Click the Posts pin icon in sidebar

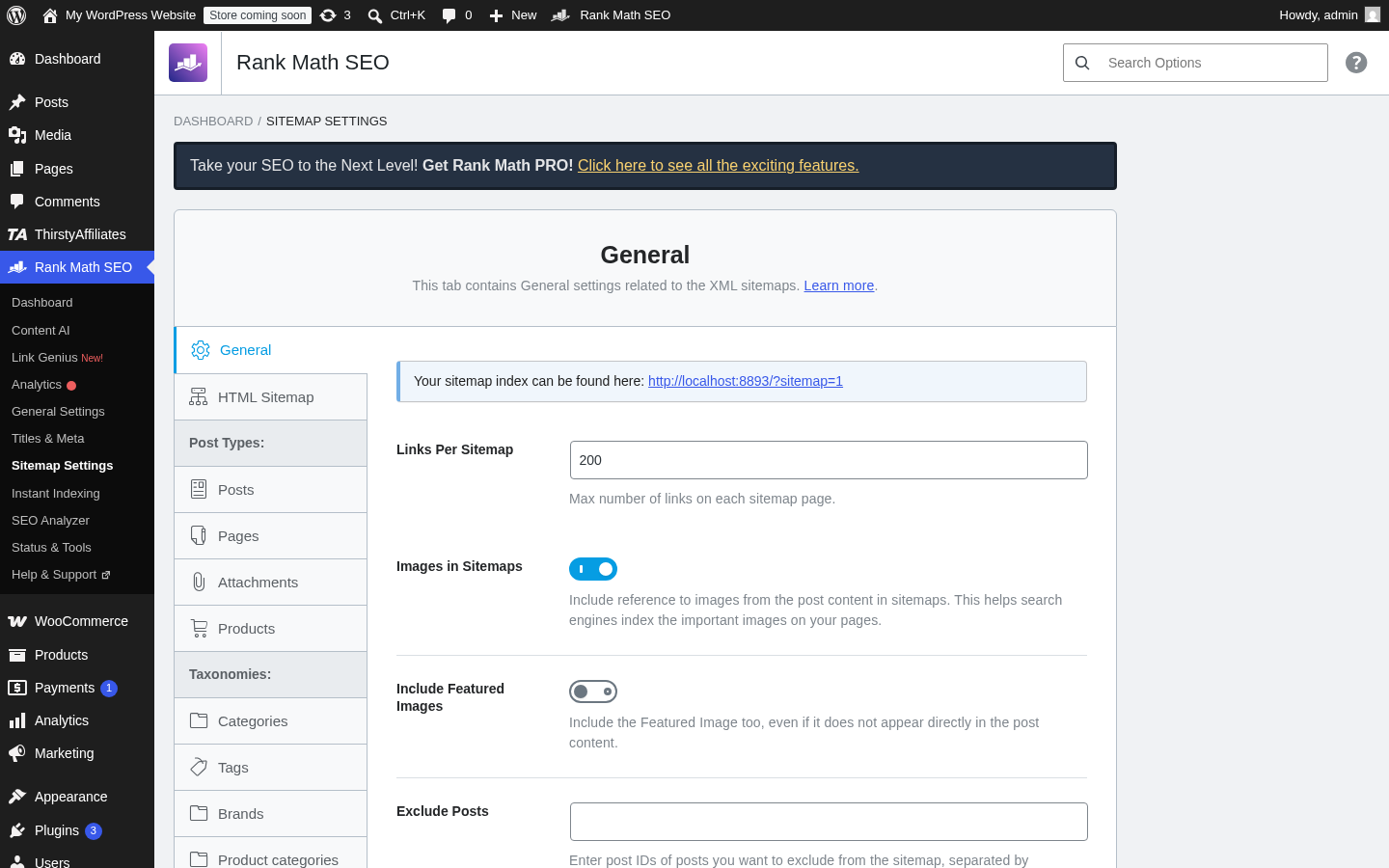click(17, 102)
